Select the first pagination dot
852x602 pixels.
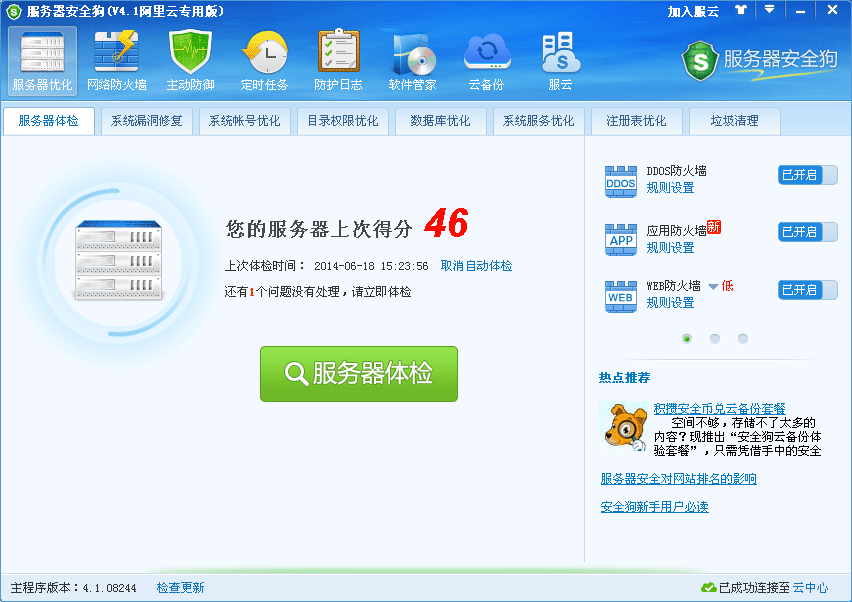(x=687, y=338)
